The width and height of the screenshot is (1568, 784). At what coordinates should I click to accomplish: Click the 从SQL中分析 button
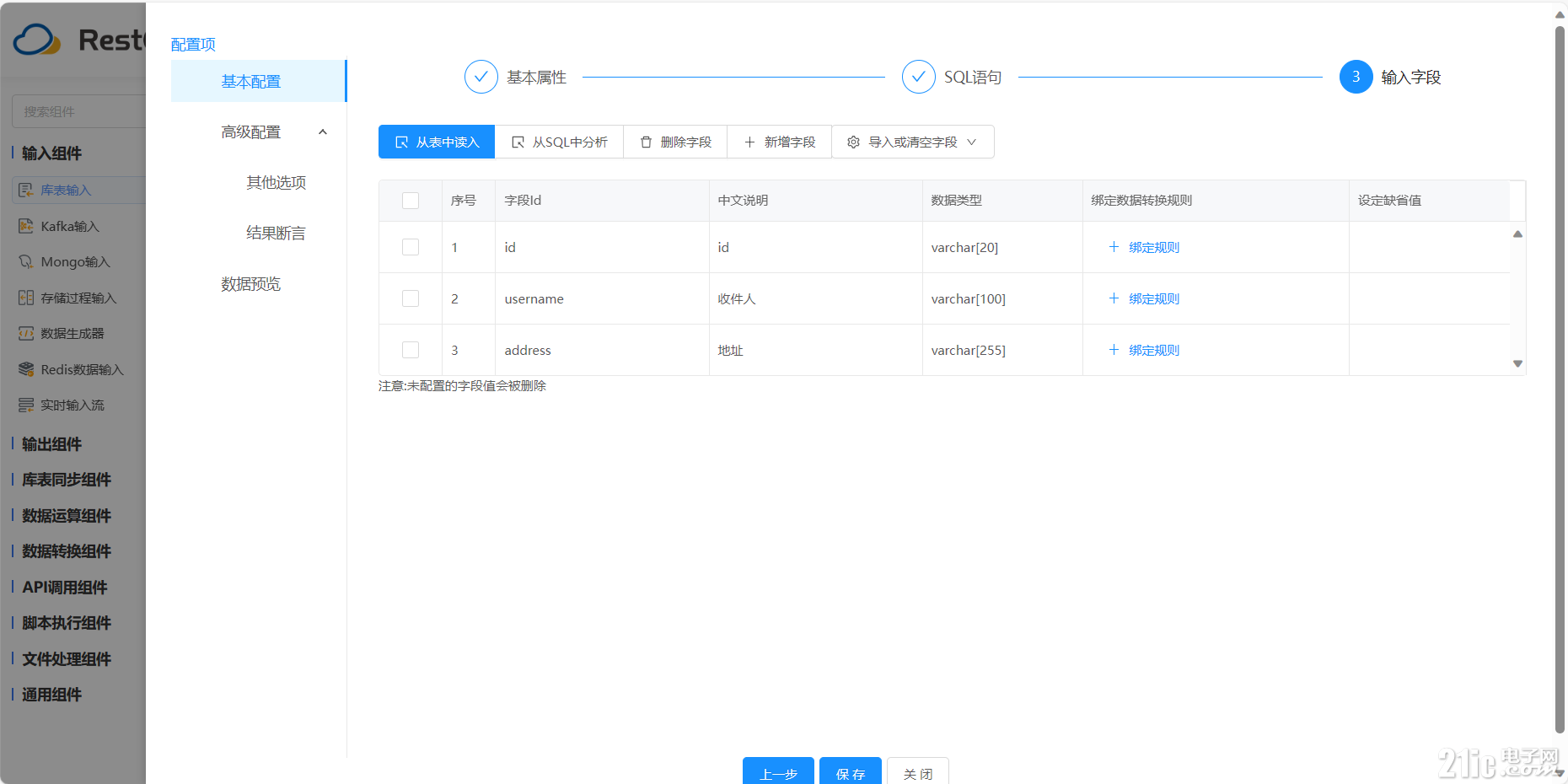(x=559, y=142)
